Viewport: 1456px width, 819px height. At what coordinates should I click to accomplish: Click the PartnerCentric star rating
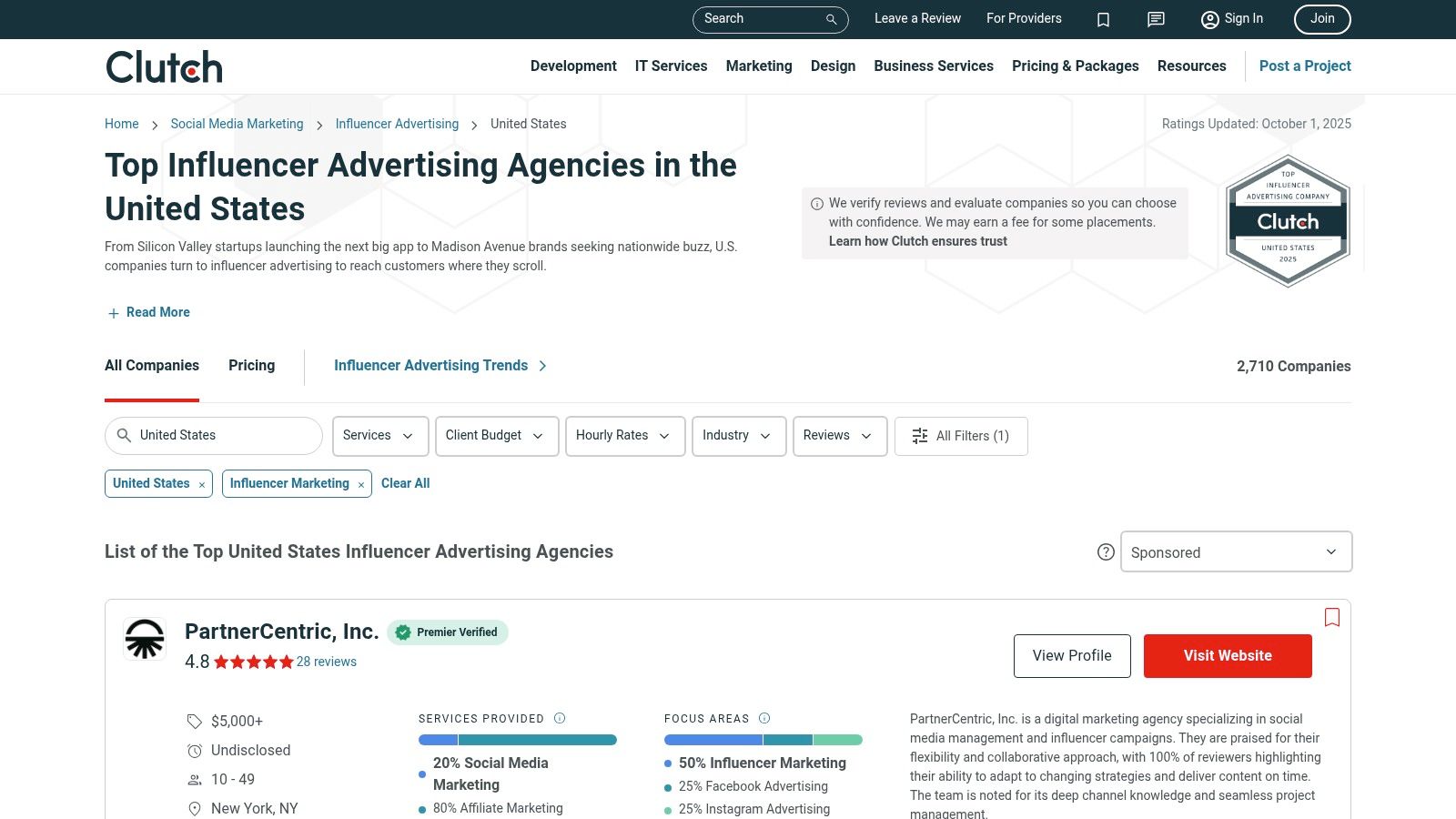254,662
